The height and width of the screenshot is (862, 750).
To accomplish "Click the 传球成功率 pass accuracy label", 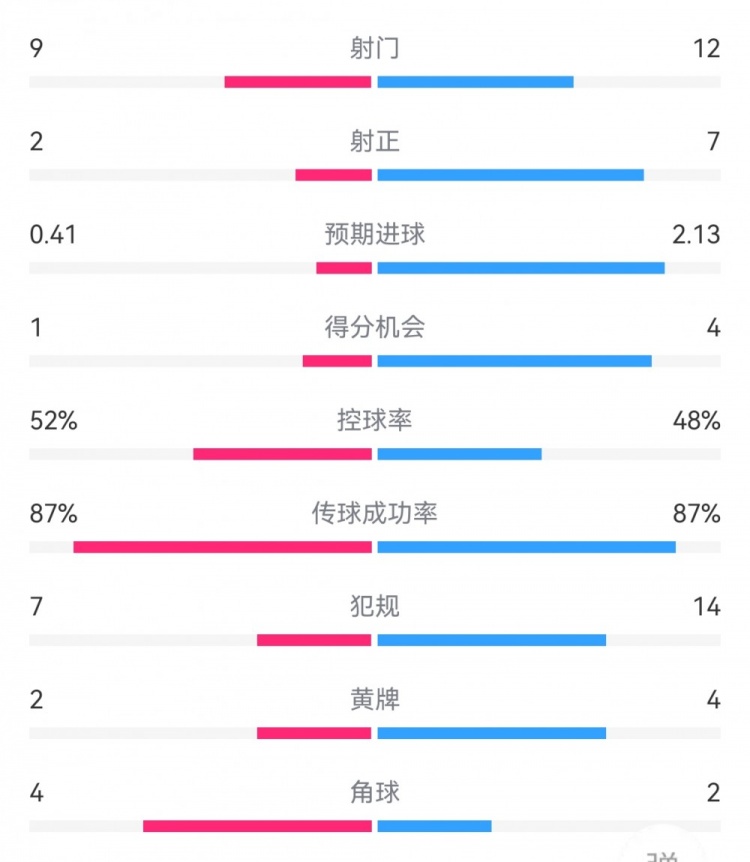I will click(375, 513).
